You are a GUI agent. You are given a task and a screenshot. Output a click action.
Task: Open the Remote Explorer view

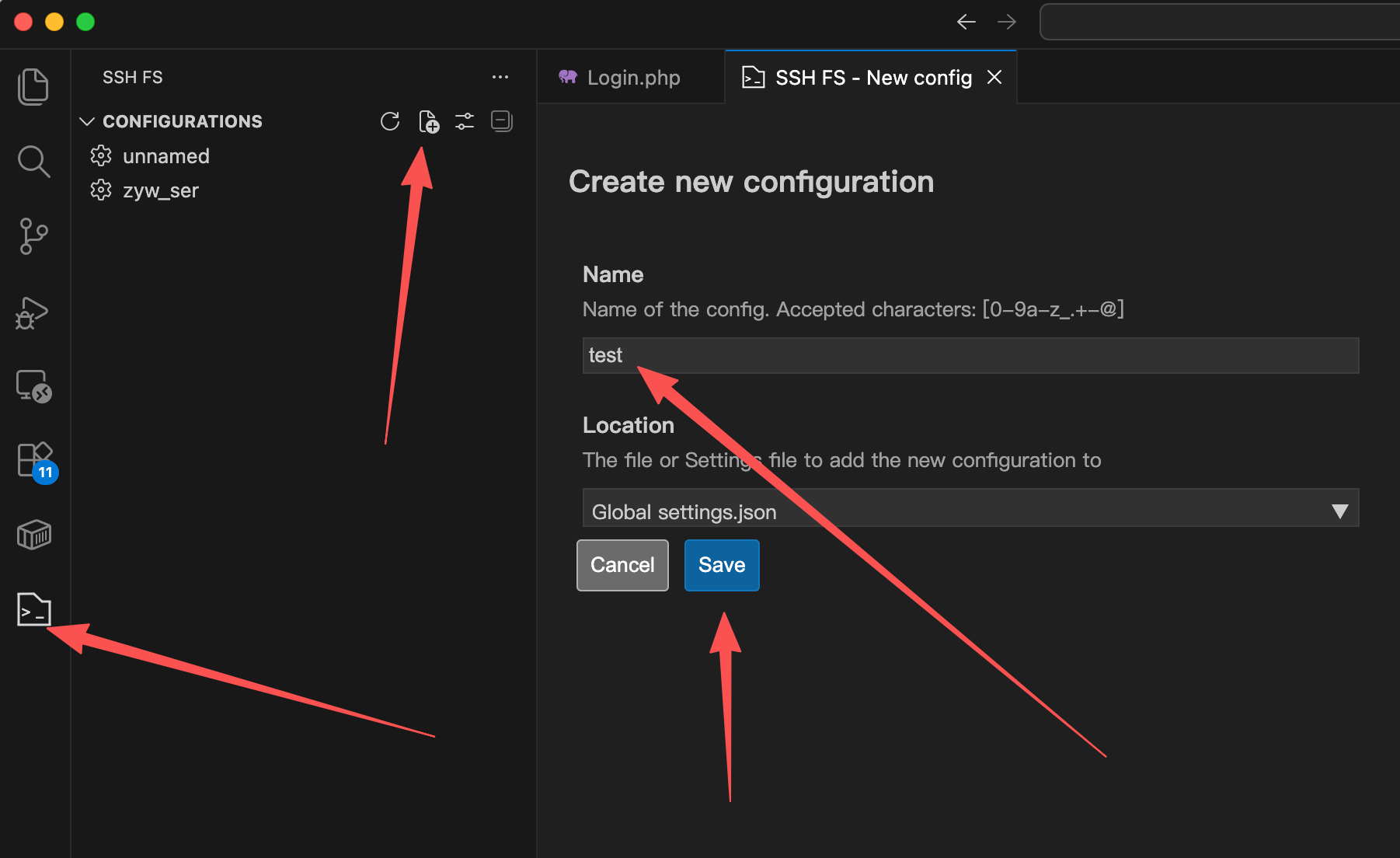tap(33, 385)
